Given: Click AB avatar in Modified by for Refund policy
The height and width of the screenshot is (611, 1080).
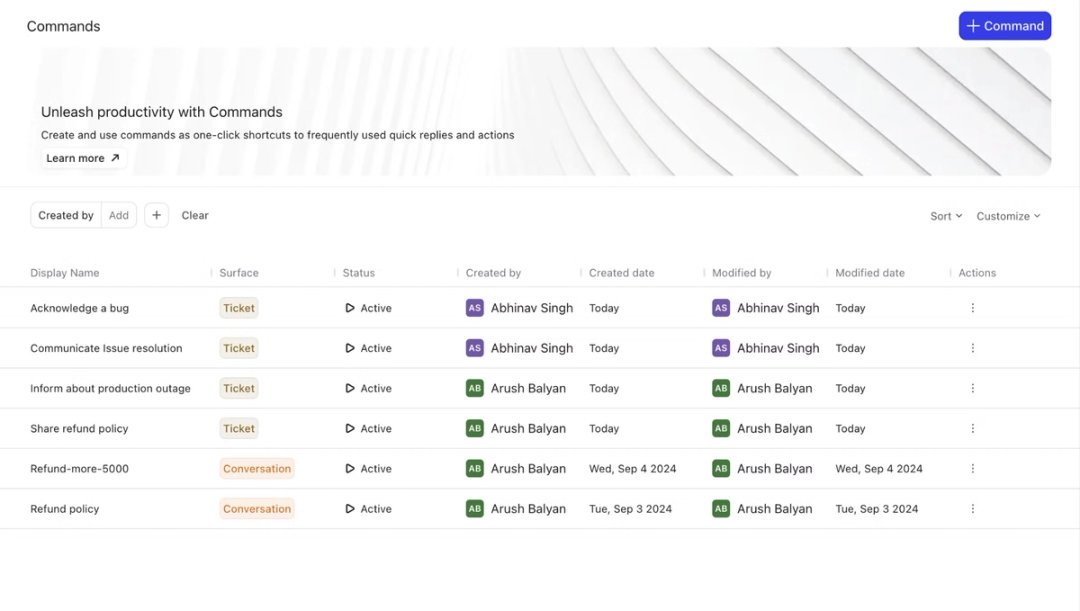Looking at the screenshot, I should 720,508.
